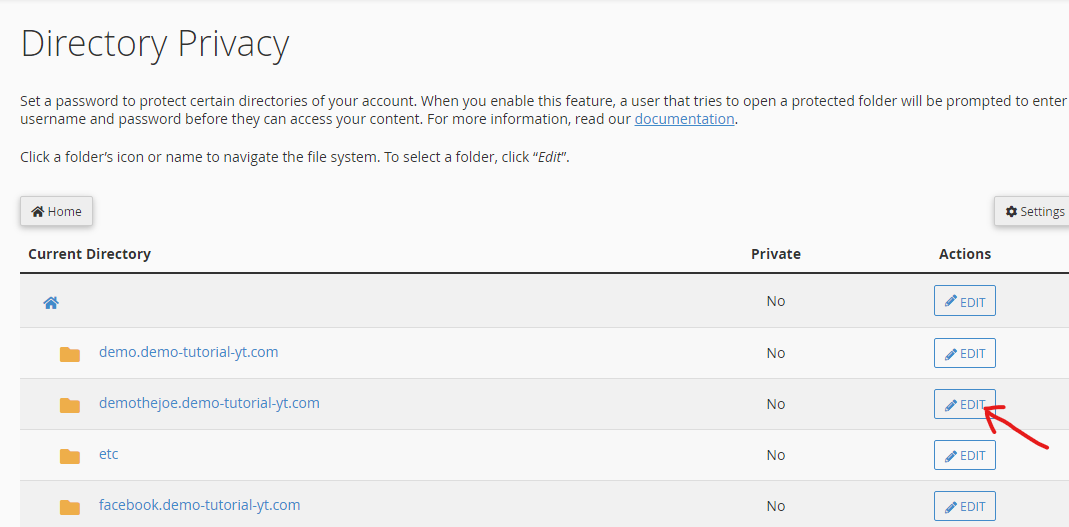Click Edit for the etc folder

[x=964, y=455]
